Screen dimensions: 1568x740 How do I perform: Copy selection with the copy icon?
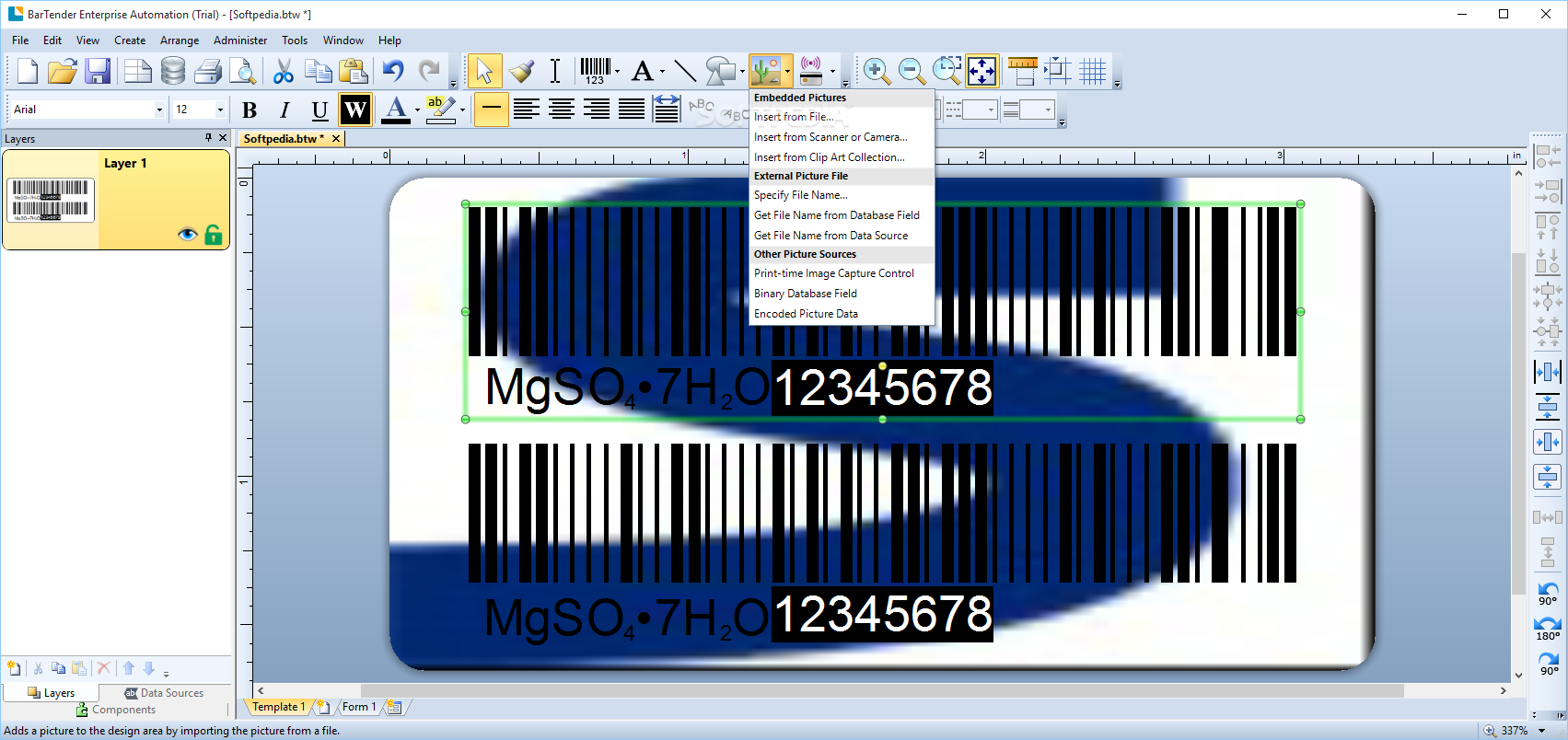(x=319, y=71)
